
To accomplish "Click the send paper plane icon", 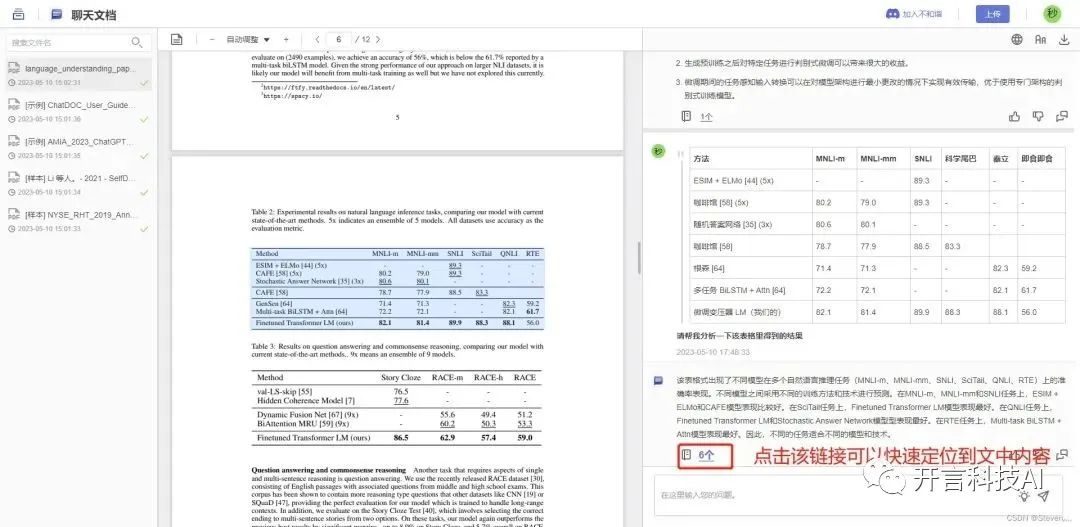I will pos(1043,495).
